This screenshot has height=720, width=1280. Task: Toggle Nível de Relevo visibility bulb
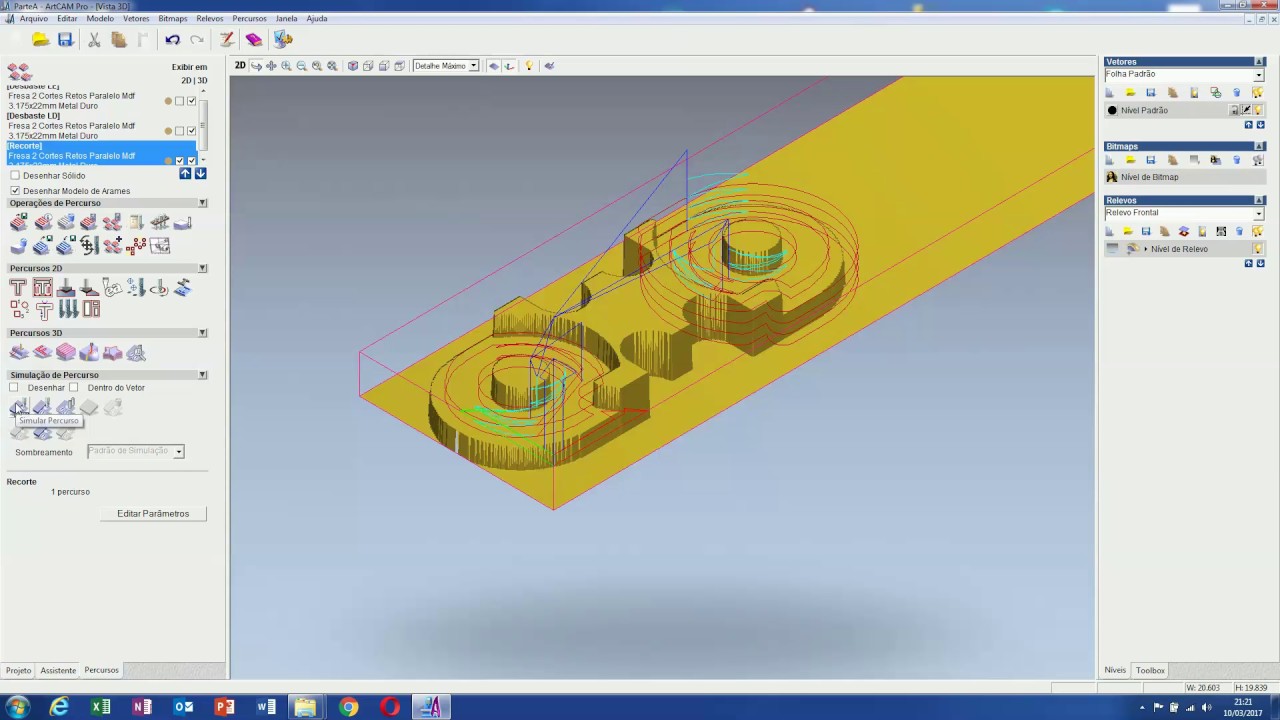1258,249
